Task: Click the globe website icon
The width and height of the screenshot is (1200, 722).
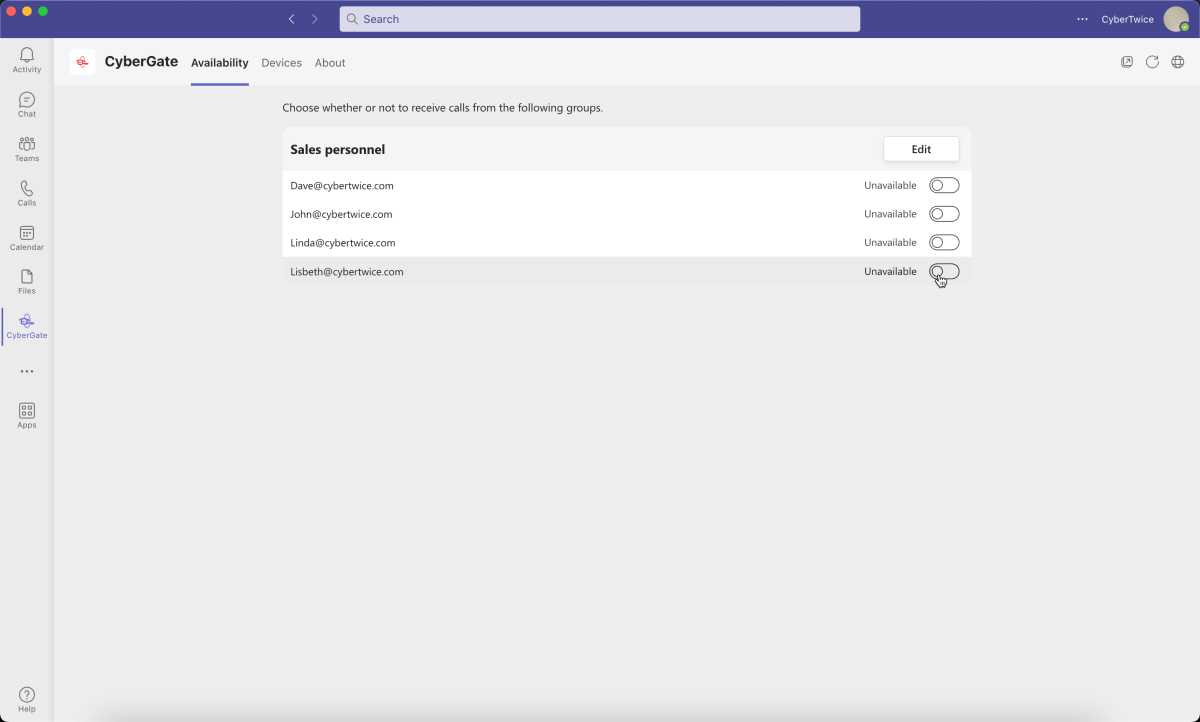Action: click(x=1178, y=62)
